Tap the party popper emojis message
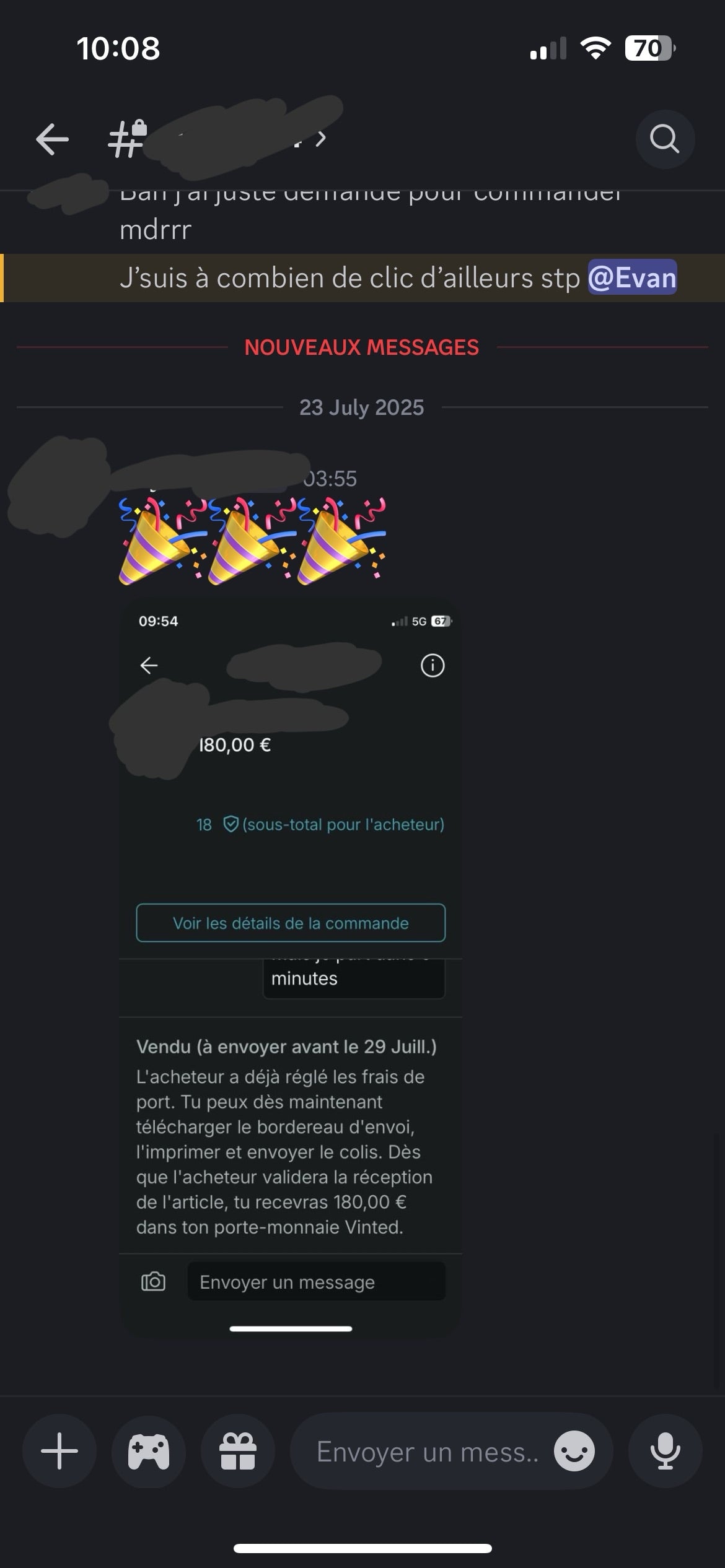The height and width of the screenshot is (1568, 725). click(252, 541)
